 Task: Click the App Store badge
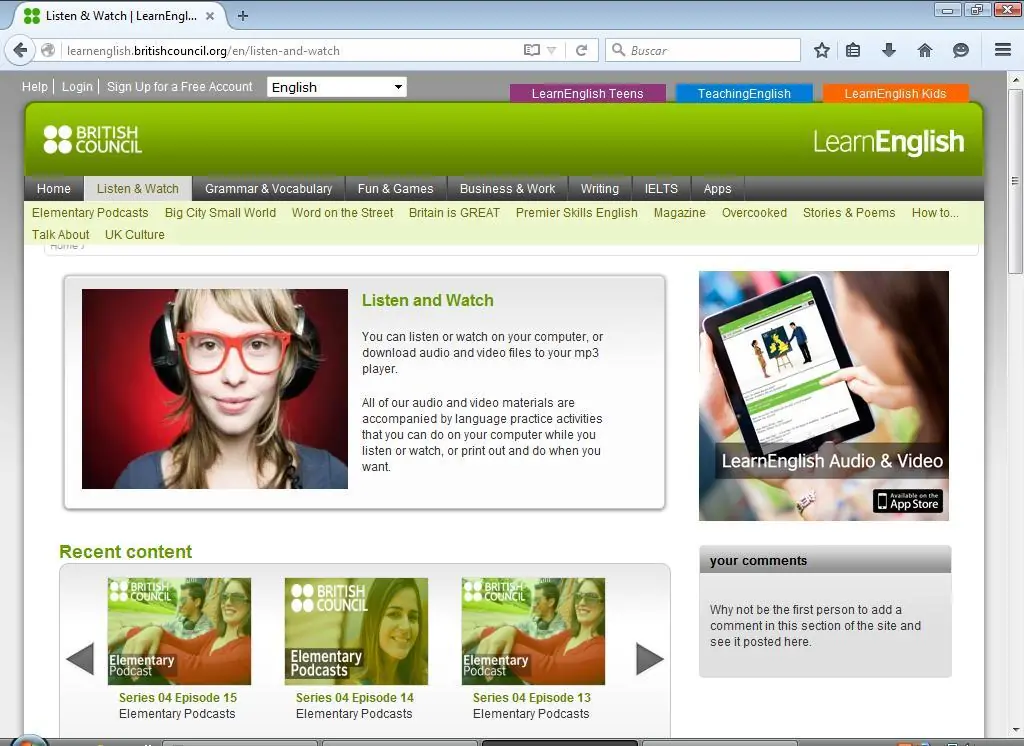tap(908, 501)
